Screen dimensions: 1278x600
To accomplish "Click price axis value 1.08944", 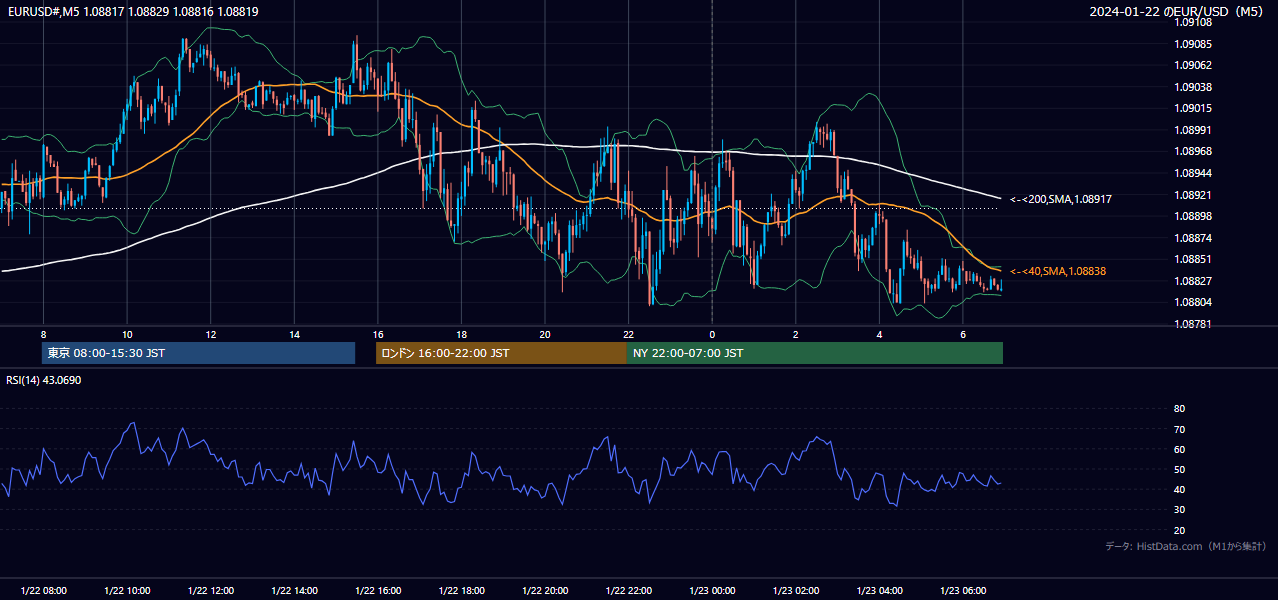I will (x=1192, y=173).
